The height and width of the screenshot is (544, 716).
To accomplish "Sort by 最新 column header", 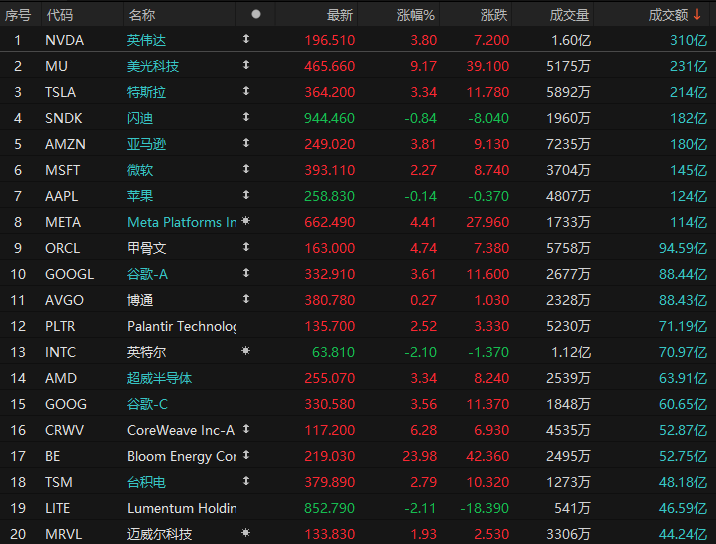I will [340, 15].
